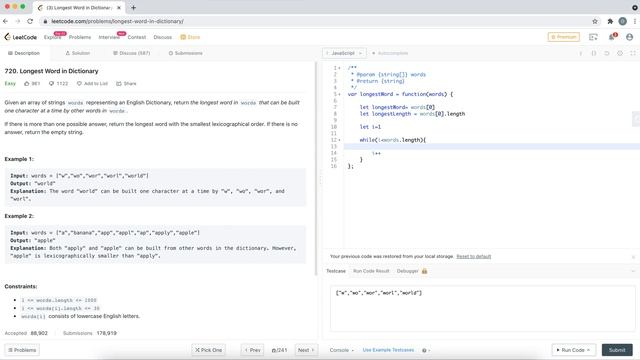This screenshot has height=360, width=640.
Task: Open the Contest nav item
Action: tap(137, 37)
